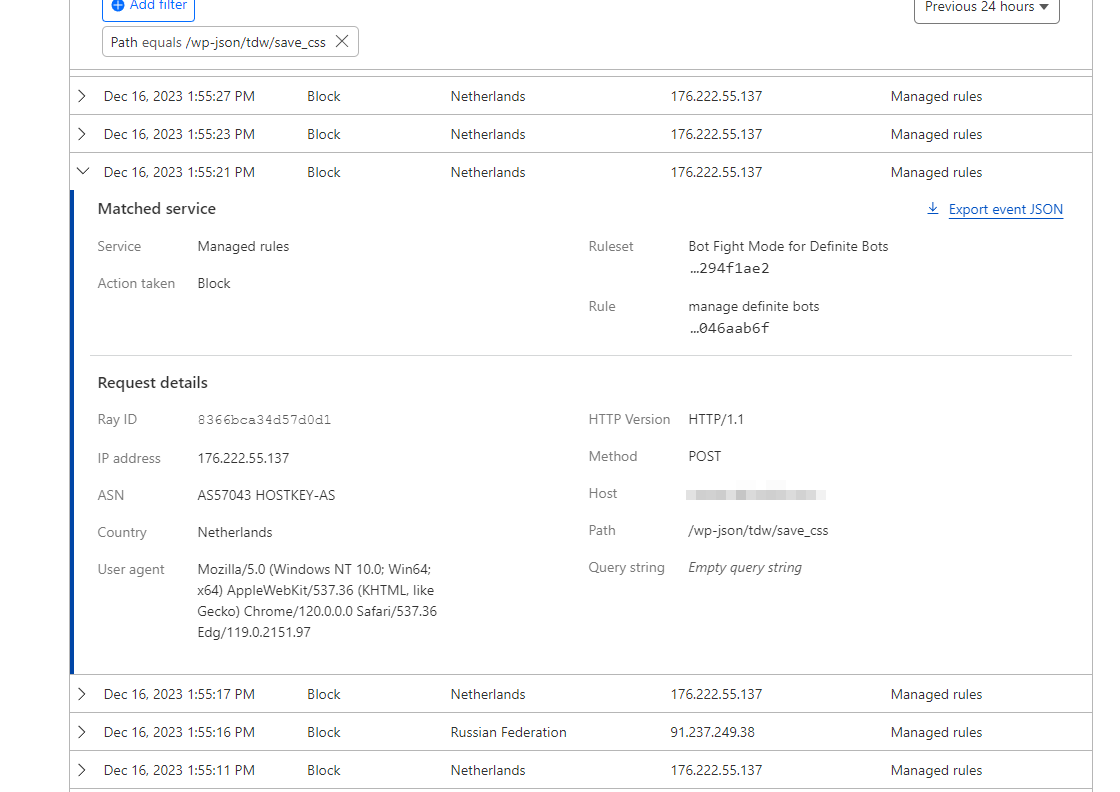This screenshot has width=1120, height=792.
Task: Click the date Dec 16, 2023 1:55:23 PM
Action: click(x=179, y=134)
